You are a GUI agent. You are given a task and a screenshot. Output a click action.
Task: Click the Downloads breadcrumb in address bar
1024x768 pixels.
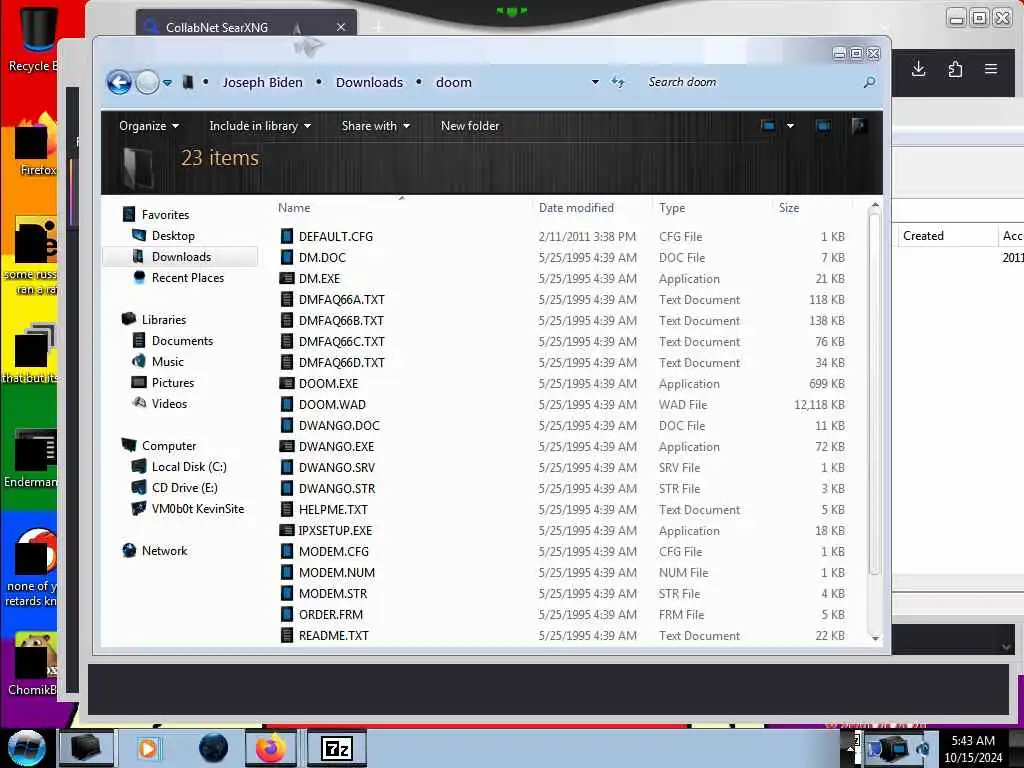pos(369,82)
